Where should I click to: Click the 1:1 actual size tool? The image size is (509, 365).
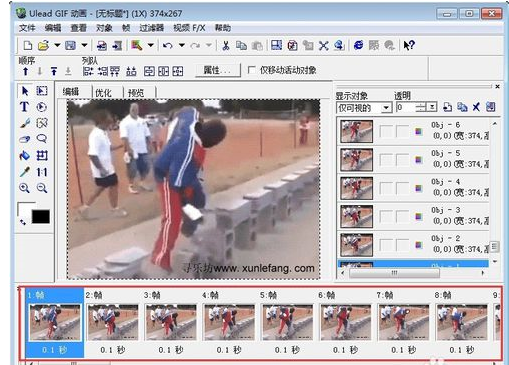point(42,172)
